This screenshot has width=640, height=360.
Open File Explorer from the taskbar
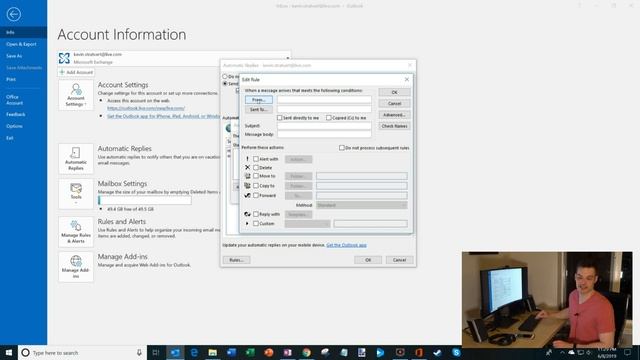(213, 353)
